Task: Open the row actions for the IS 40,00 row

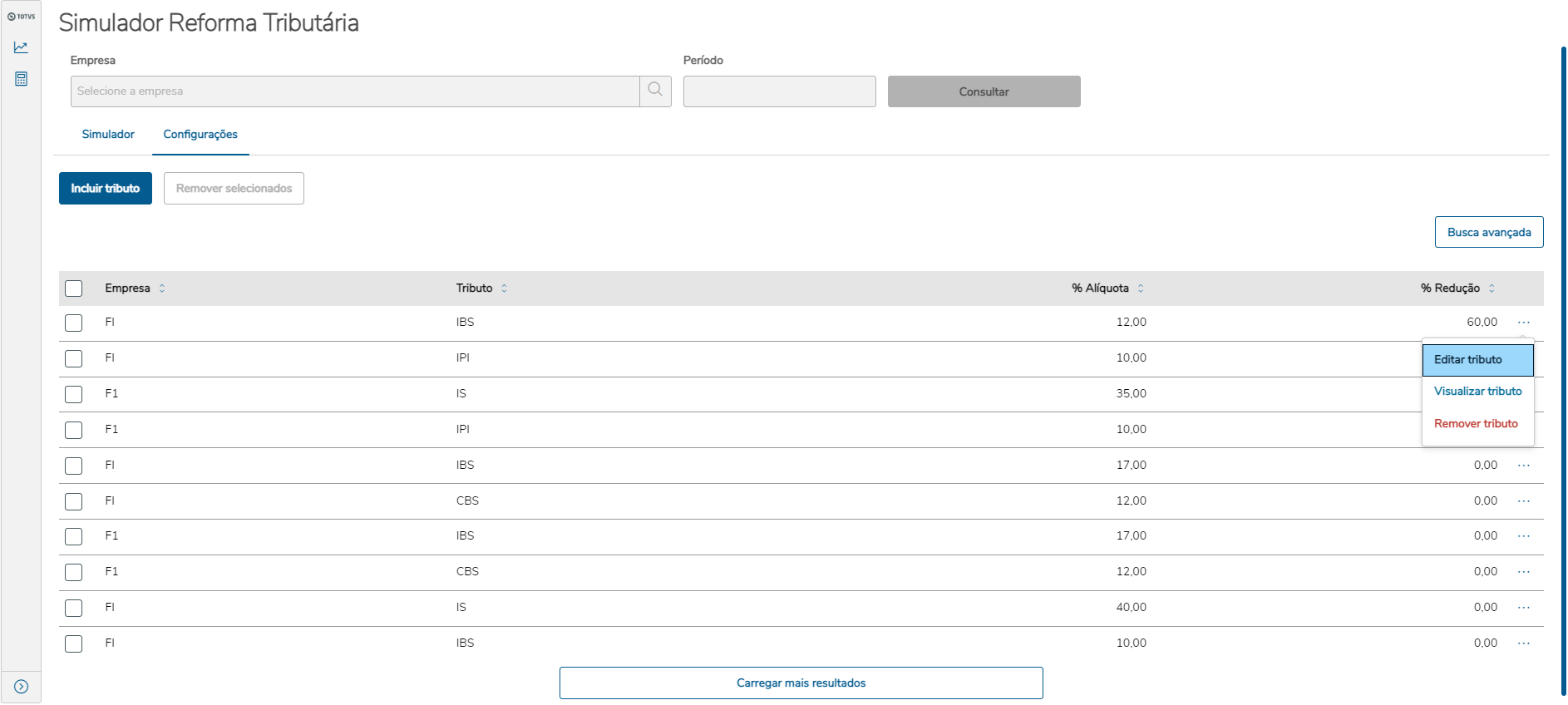Action: [x=1523, y=608]
